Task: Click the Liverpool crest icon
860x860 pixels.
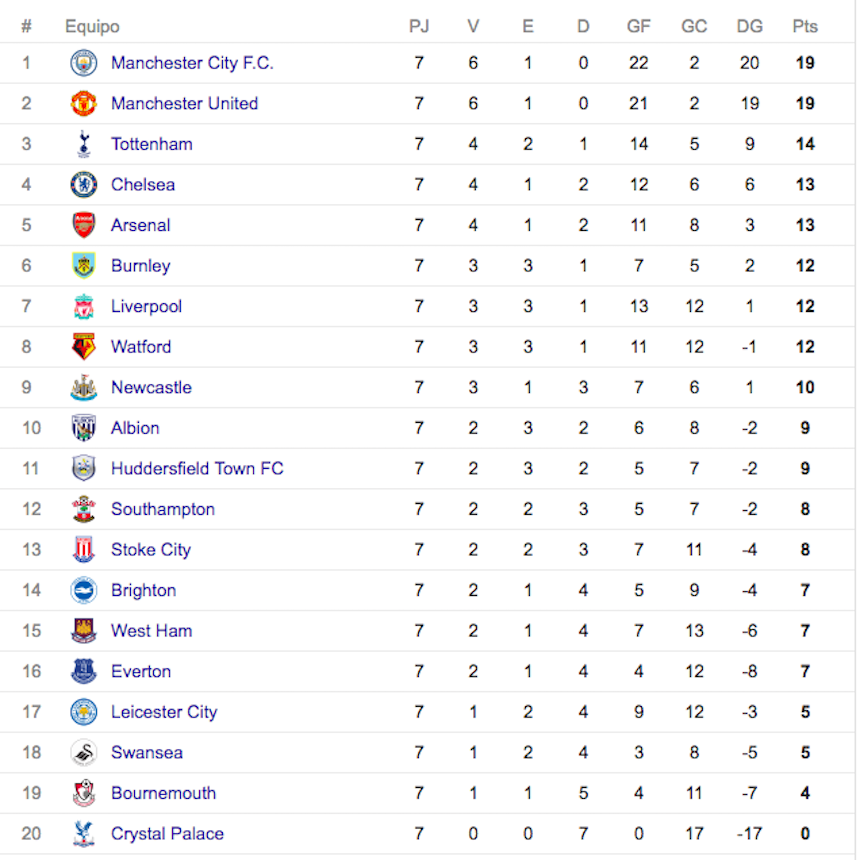Action: pos(84,306)
